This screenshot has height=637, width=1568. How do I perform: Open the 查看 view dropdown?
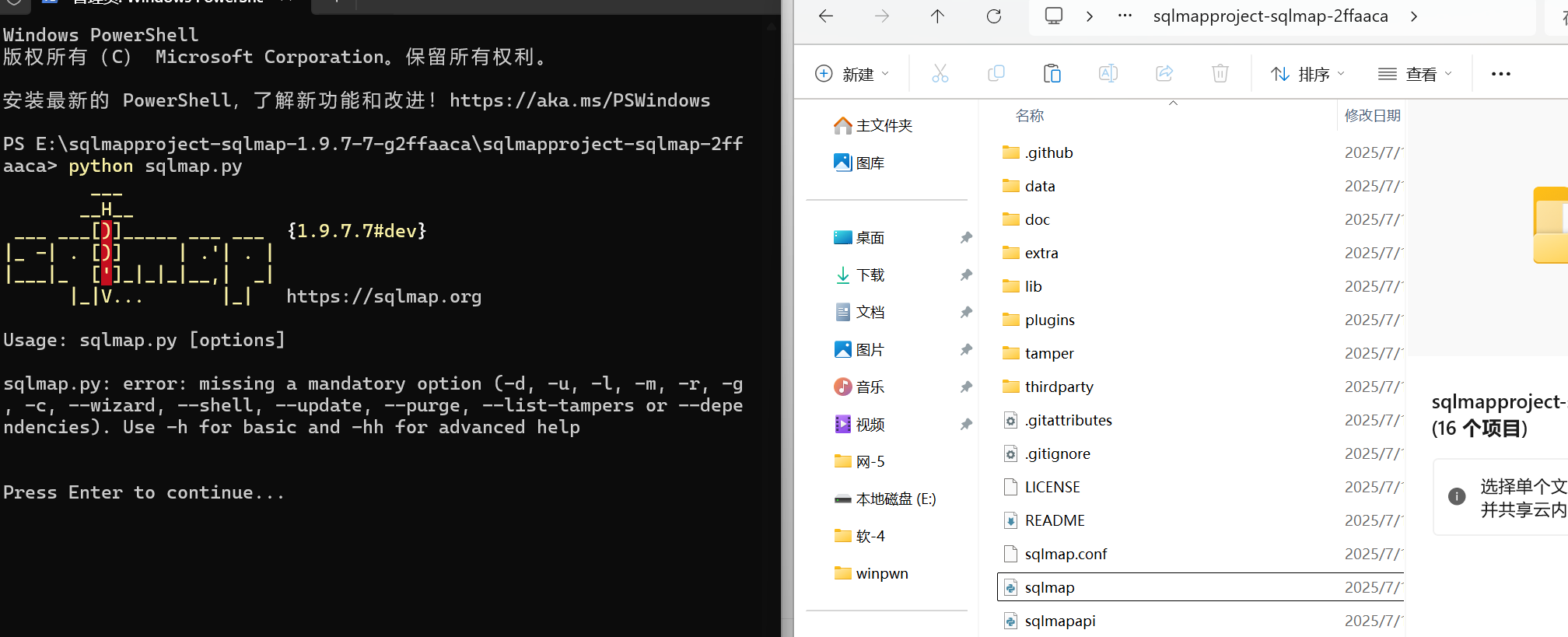coord(1415,74)
